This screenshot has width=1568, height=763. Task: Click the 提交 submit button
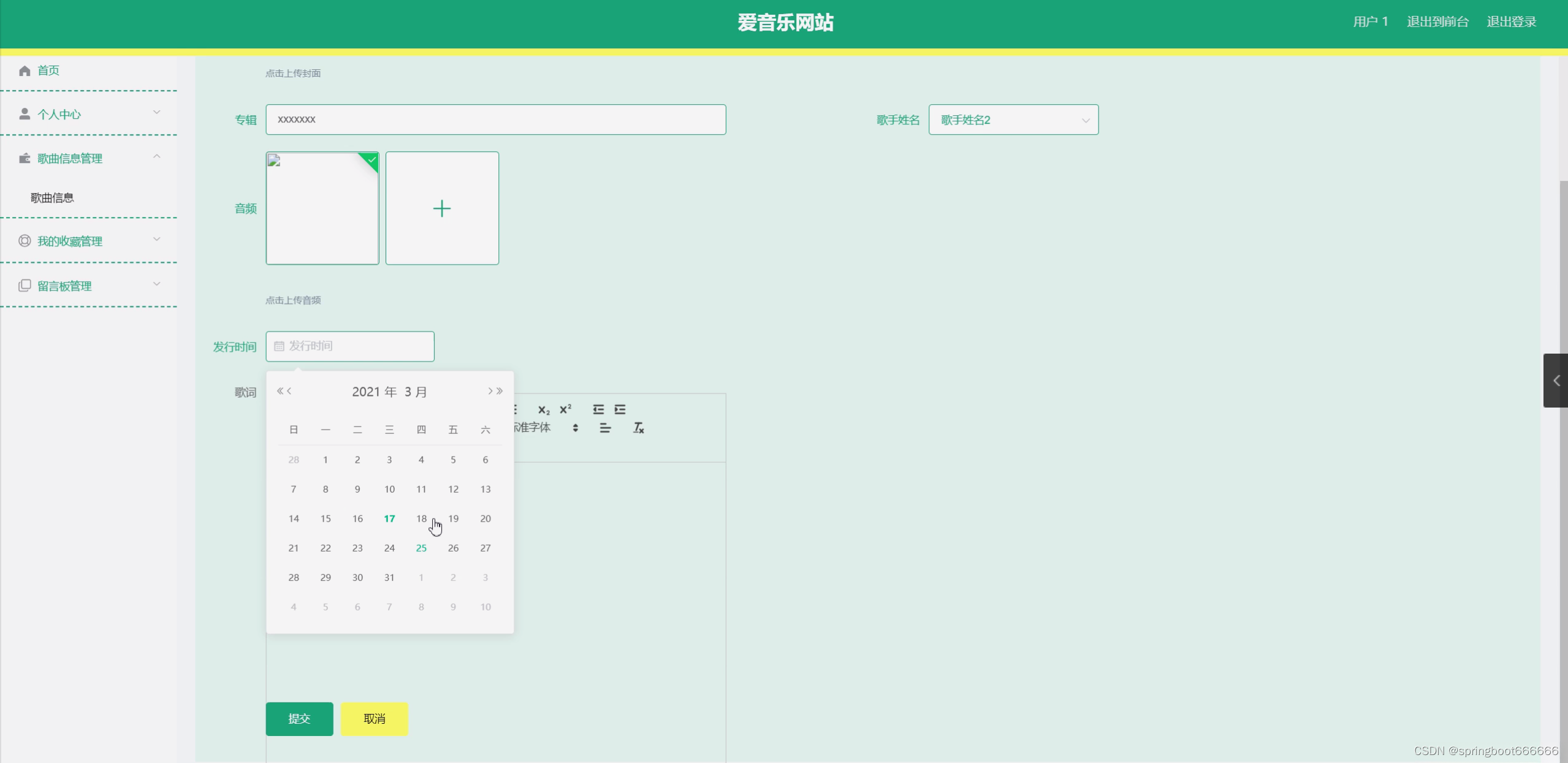click(299, 719)
